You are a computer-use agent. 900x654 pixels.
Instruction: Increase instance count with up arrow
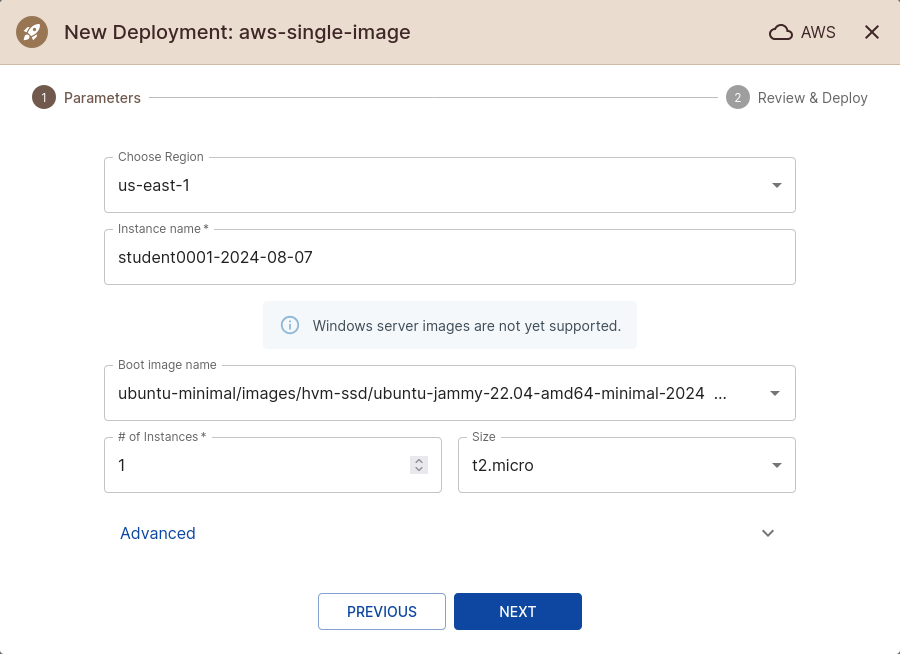419,461
